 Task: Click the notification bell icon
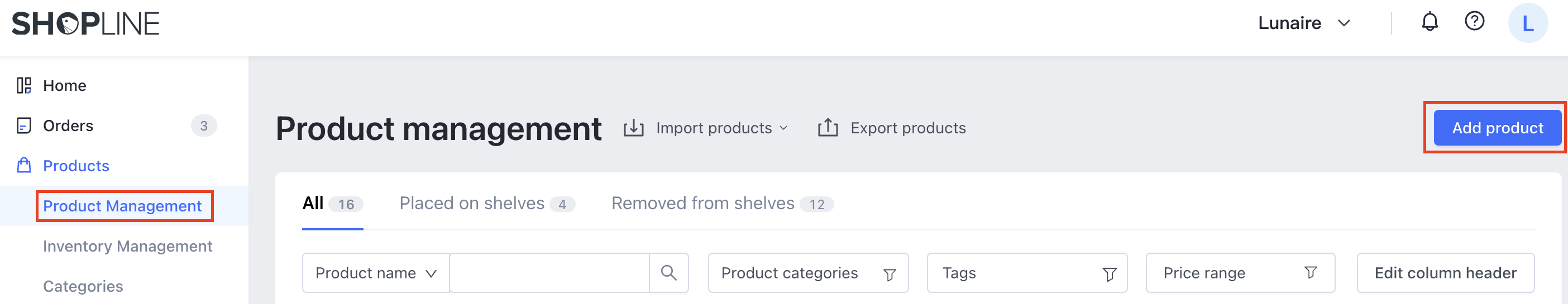click(x=1429, y=22)
